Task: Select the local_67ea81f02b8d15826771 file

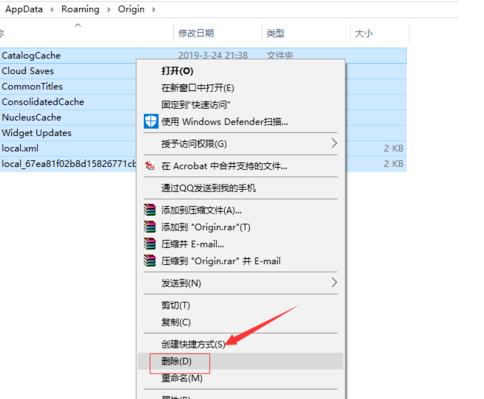Action: [69, 164]
